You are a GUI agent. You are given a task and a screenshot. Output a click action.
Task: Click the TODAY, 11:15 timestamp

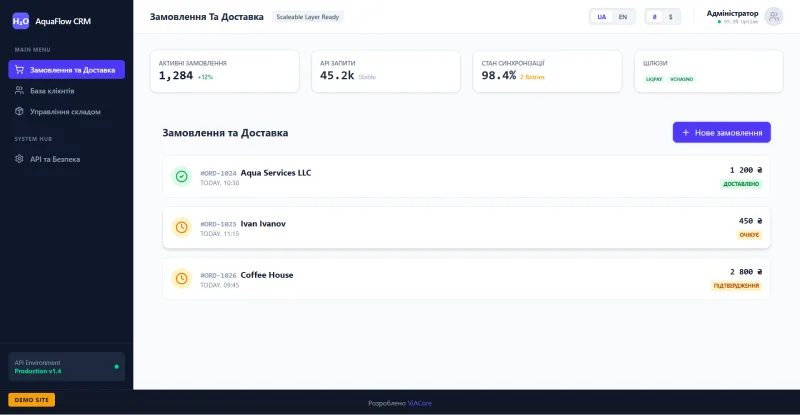[219, 234]
